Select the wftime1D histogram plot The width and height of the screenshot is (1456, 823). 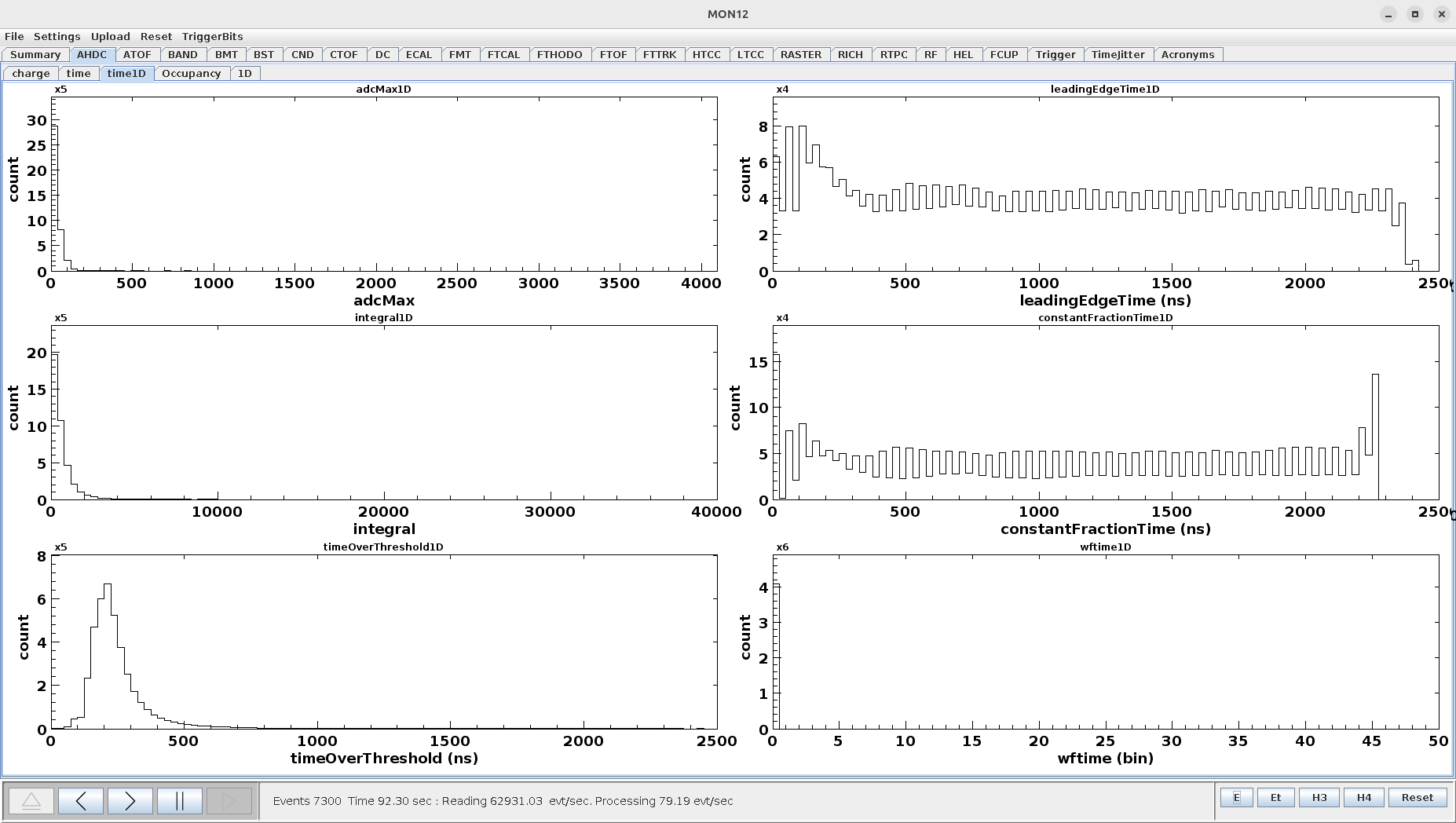tap(1106, 642)
